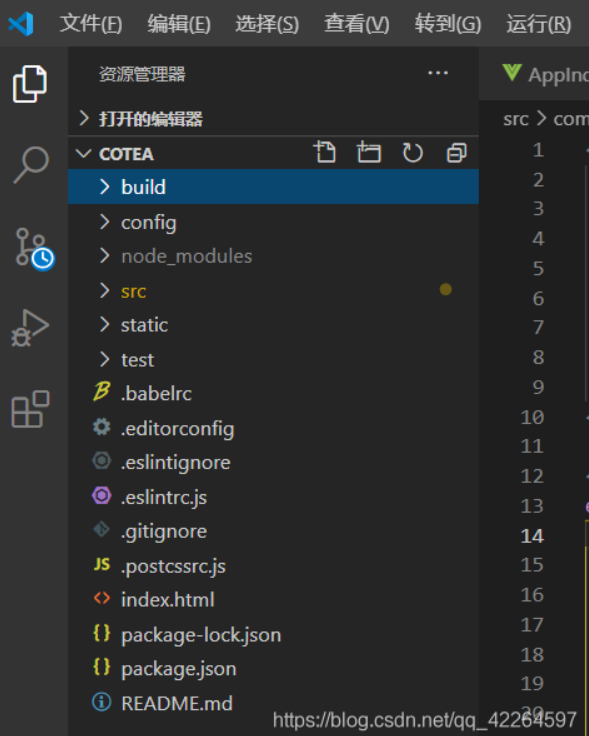
Task: Open the Explorer view in activity bar
Action: tap(30, 84)
